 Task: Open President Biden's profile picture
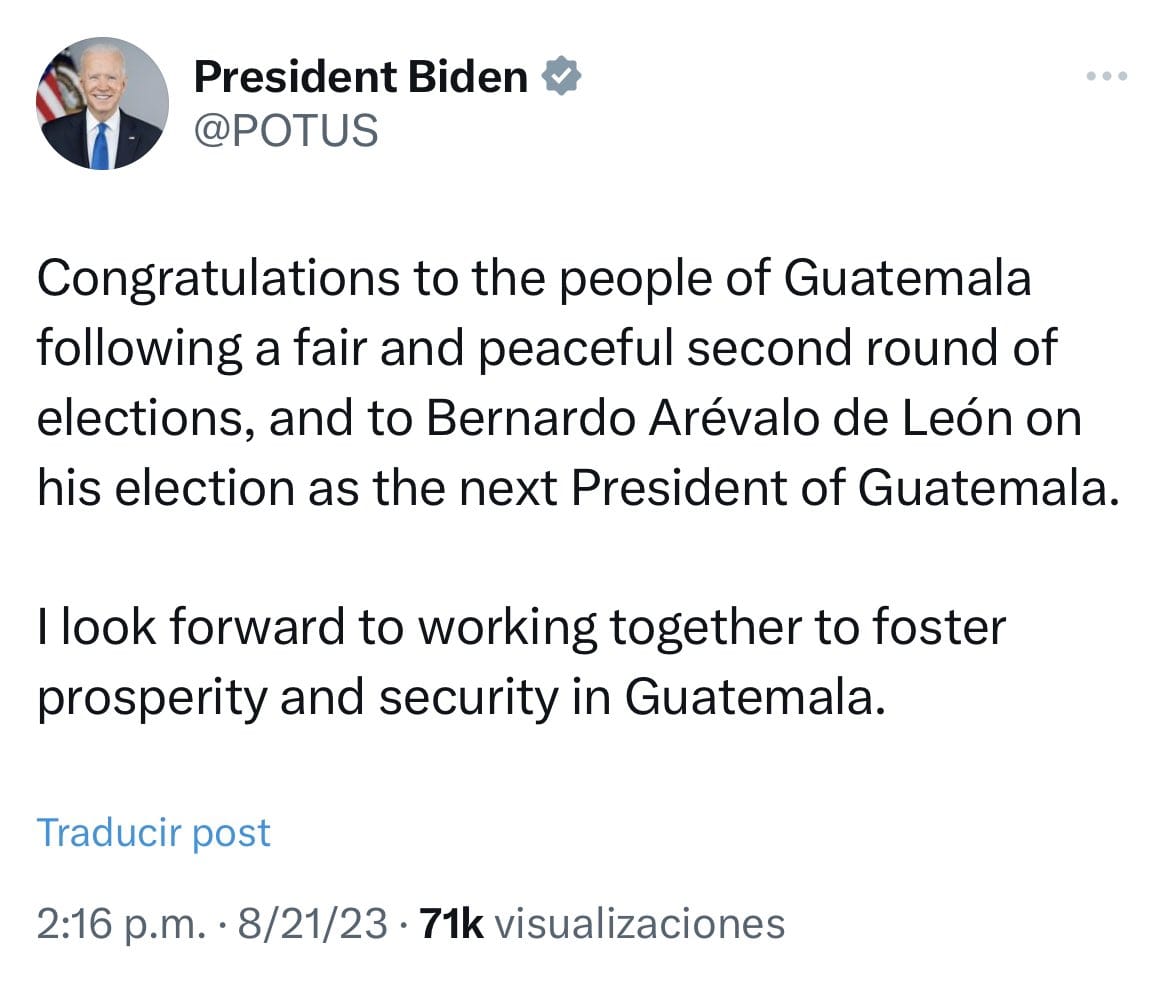(x=102, y=103)
